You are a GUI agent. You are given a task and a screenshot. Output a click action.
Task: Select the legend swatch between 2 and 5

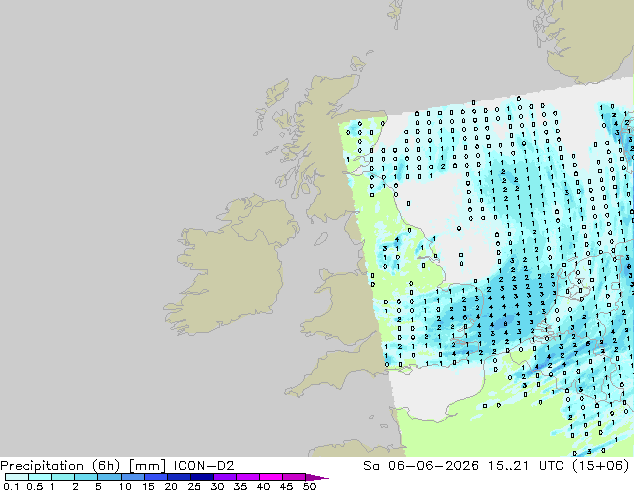click(x=86, y=477)
